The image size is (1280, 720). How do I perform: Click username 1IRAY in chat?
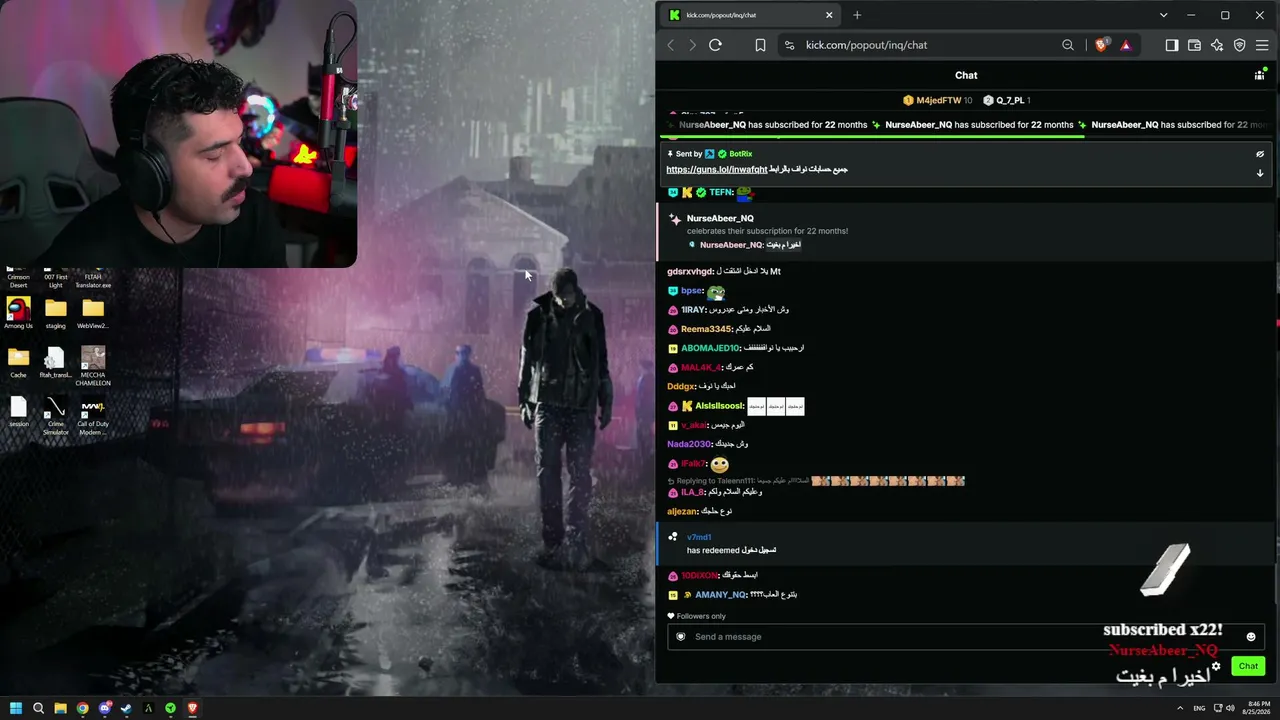pyautogui.click(x=692, y=310)
